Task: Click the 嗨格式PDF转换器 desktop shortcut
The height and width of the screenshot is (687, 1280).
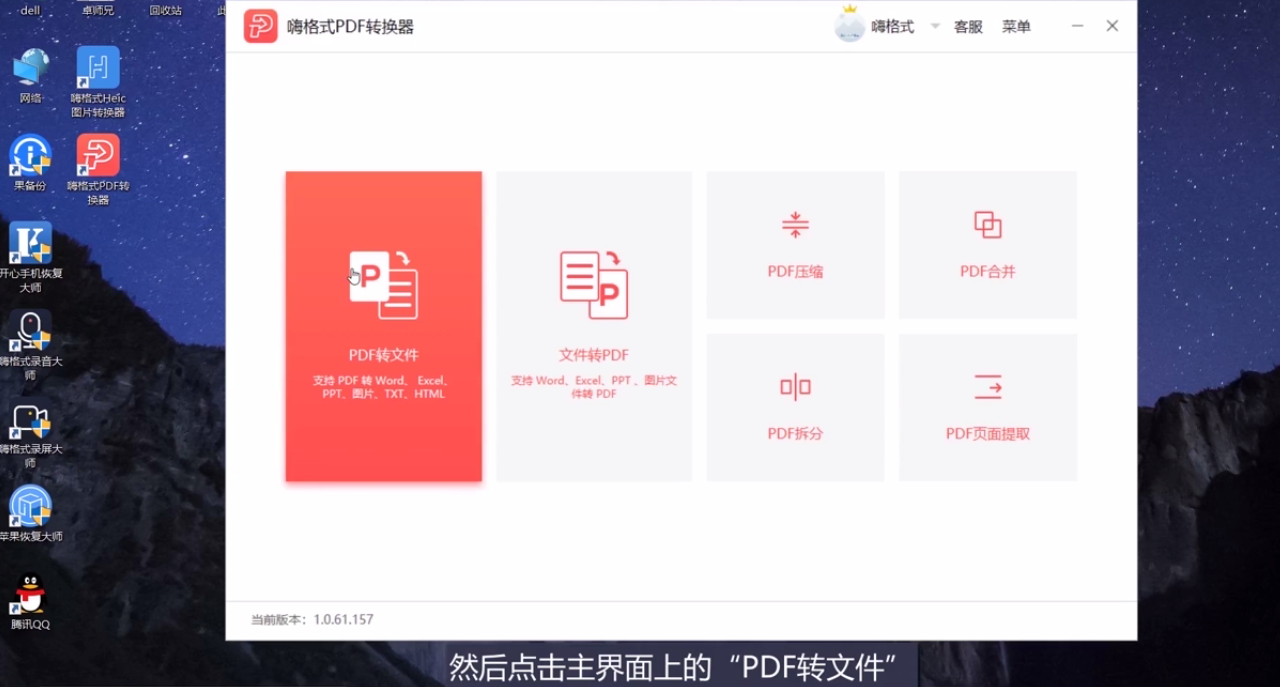Action: [98, 170]
